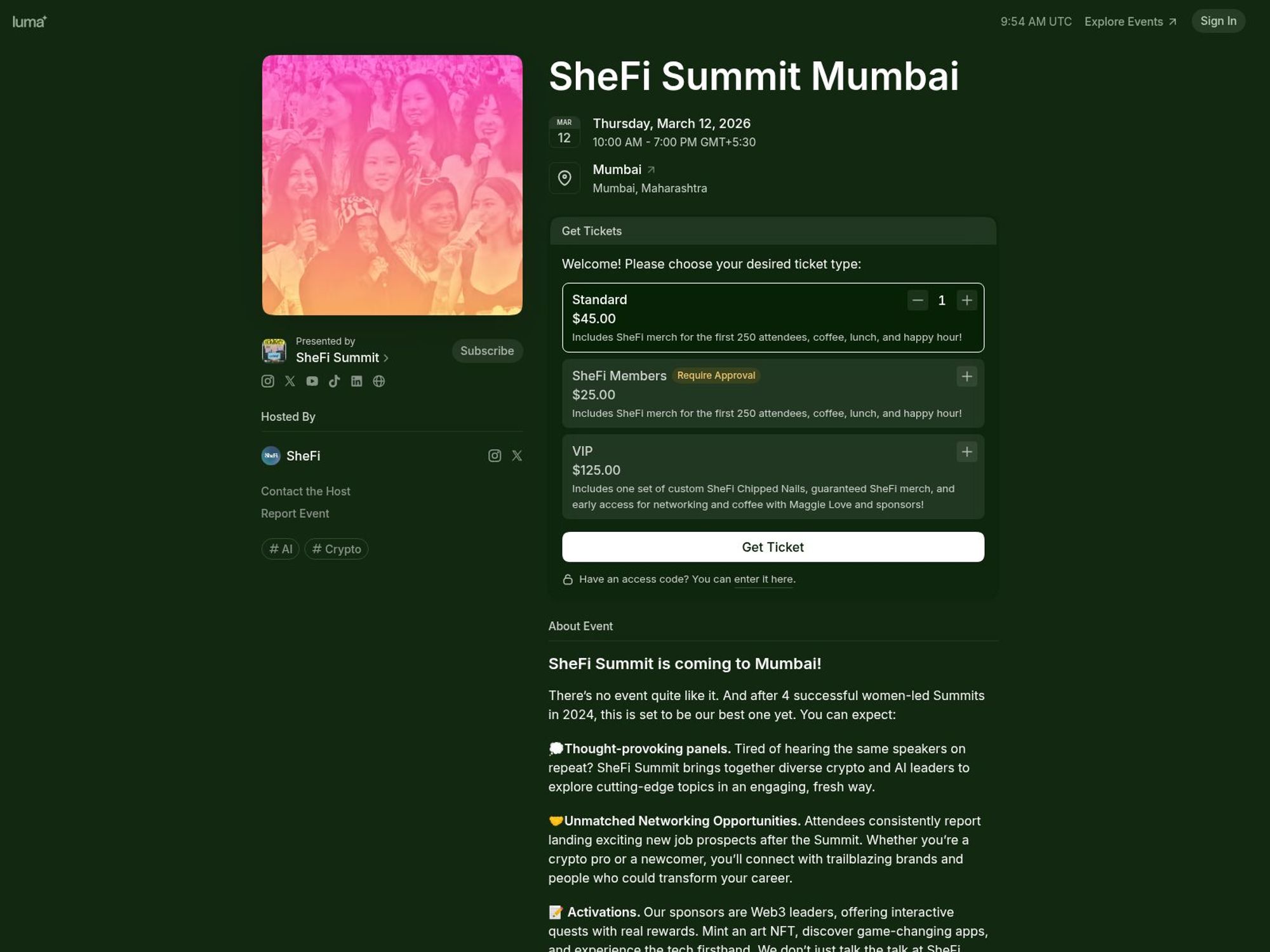Select the Crypto tag
The height and width of the screenshot is (952, 1270).
click(336, 548)
